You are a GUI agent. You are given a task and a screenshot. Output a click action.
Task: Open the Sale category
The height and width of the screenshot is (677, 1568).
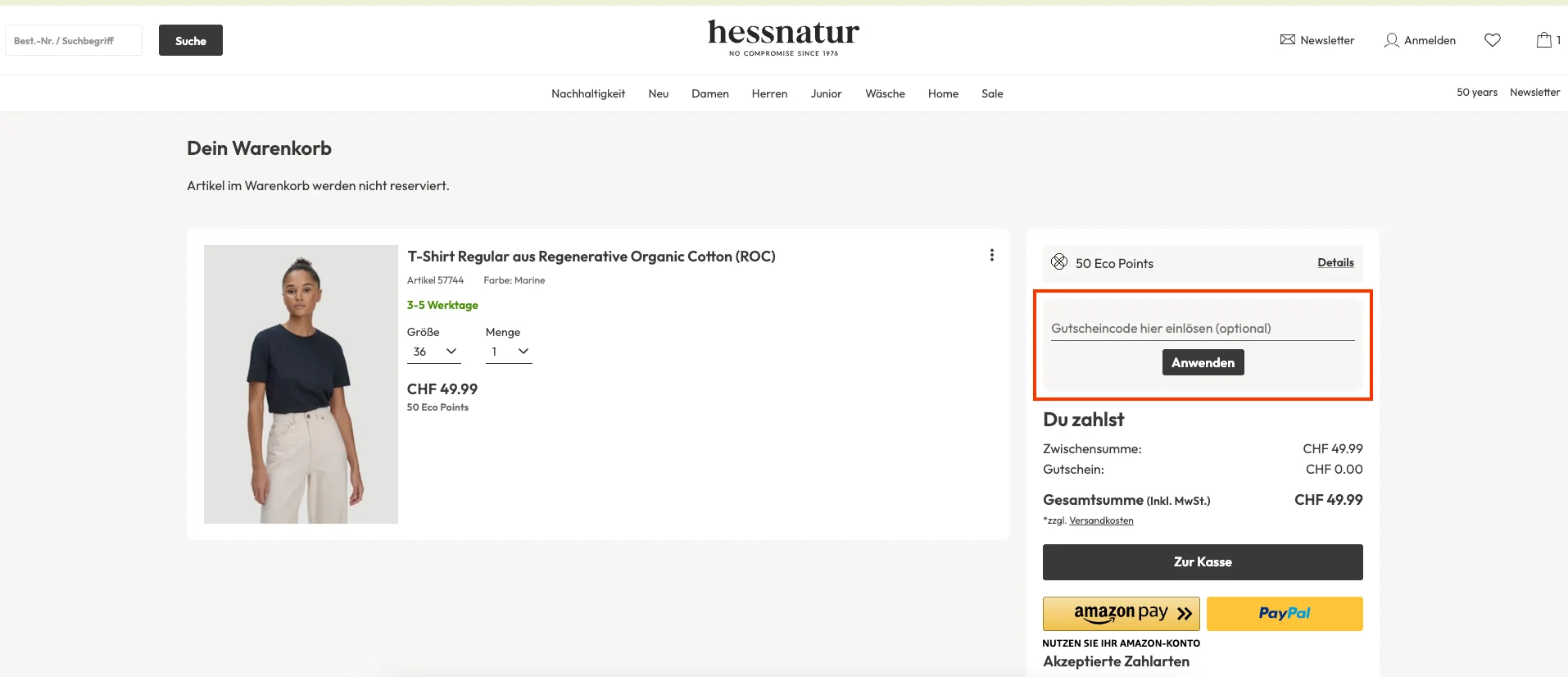pos(992,93)
